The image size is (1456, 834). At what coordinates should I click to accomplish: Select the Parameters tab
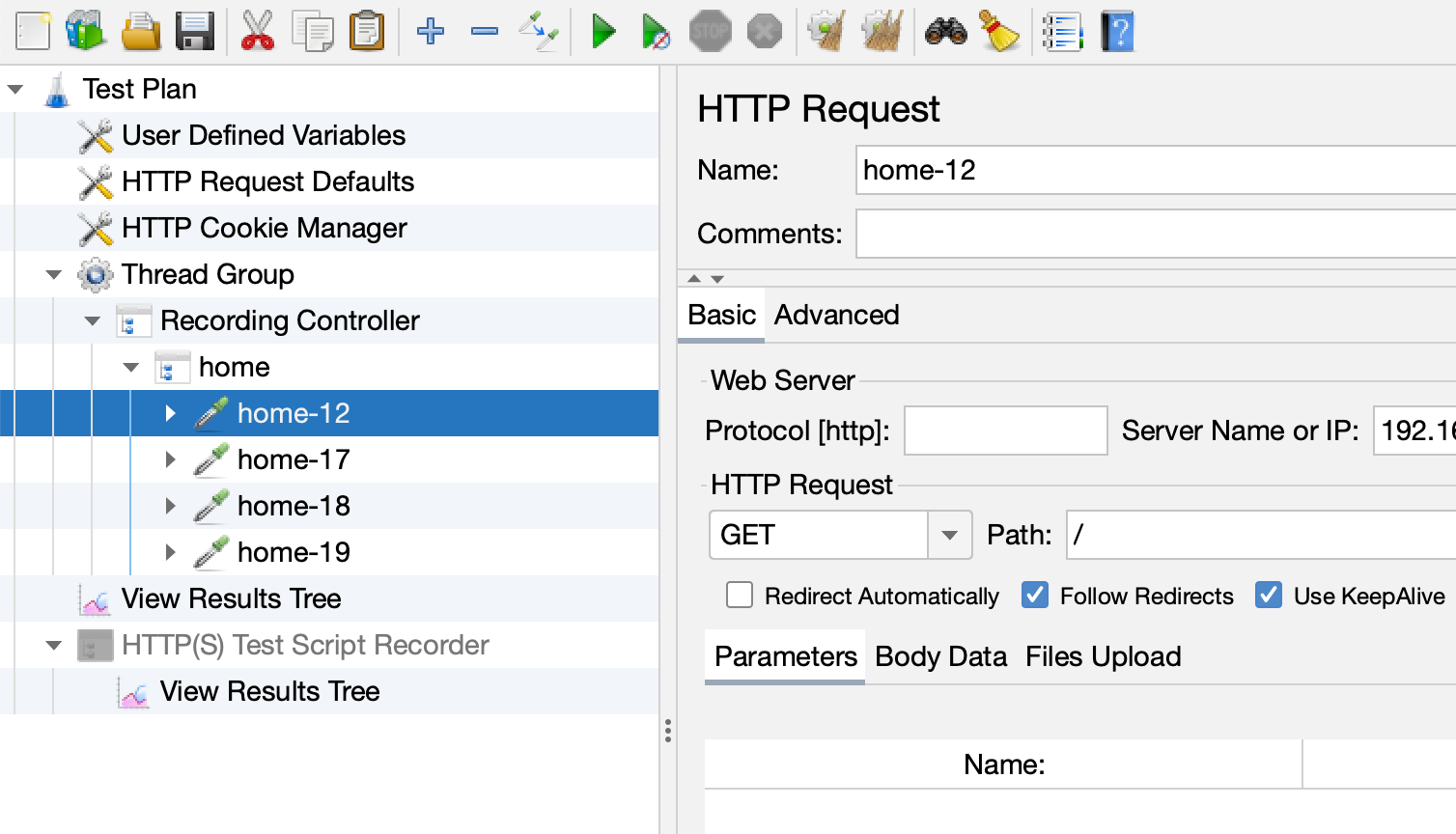(x=785, y=656)
